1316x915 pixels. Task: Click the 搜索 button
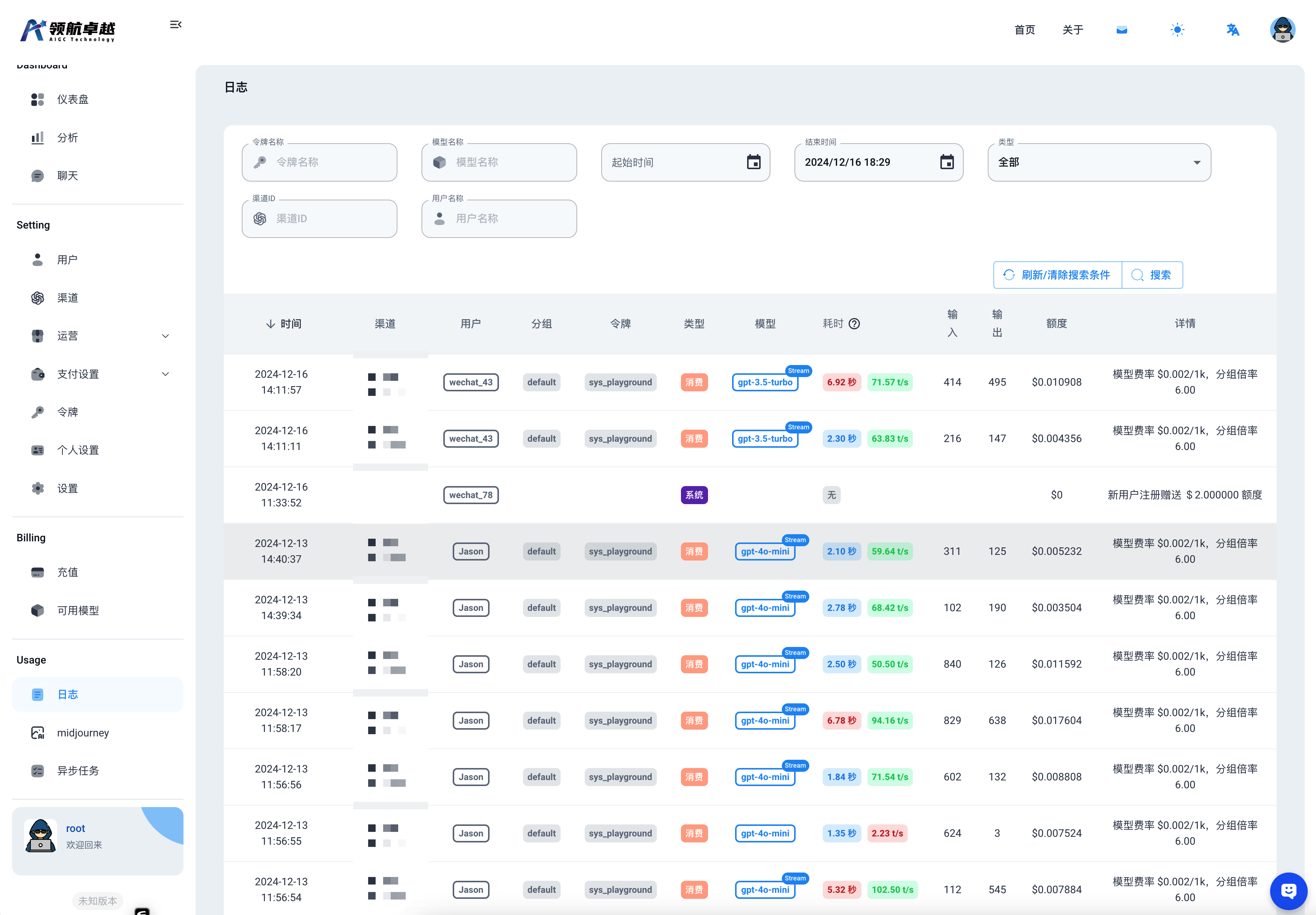click(x=1152, y=275)
